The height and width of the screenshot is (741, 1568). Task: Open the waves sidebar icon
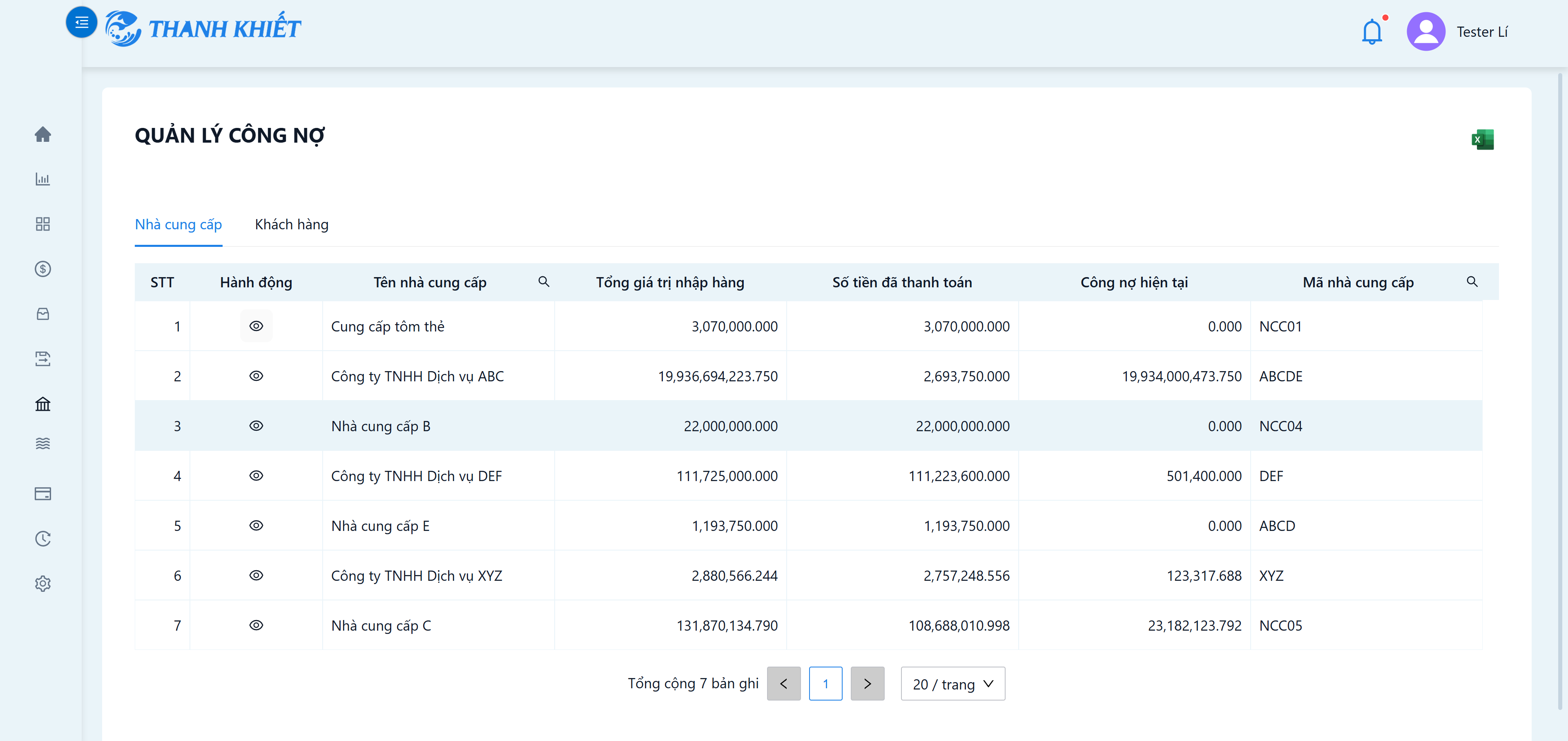point(42,443)
